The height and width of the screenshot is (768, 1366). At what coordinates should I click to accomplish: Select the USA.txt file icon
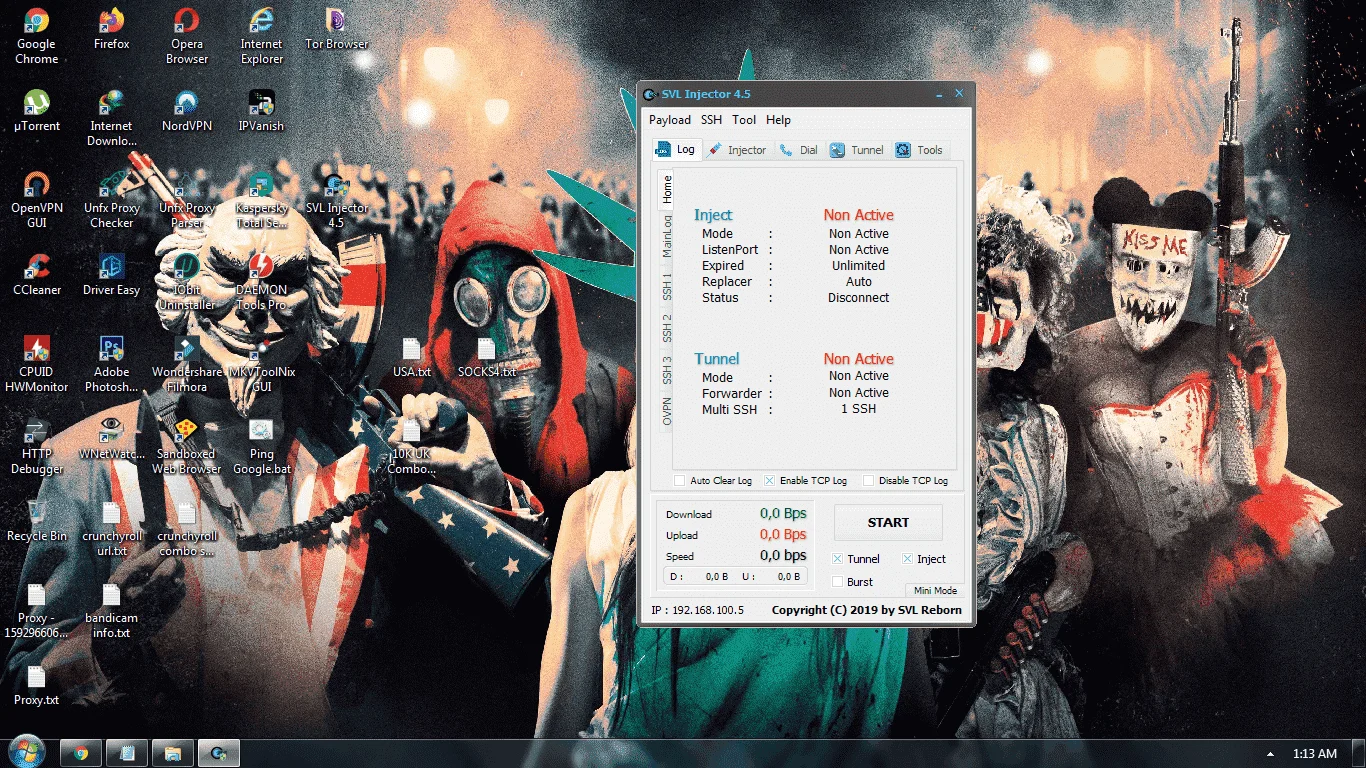pyautogui.click(x=411, y=357)
